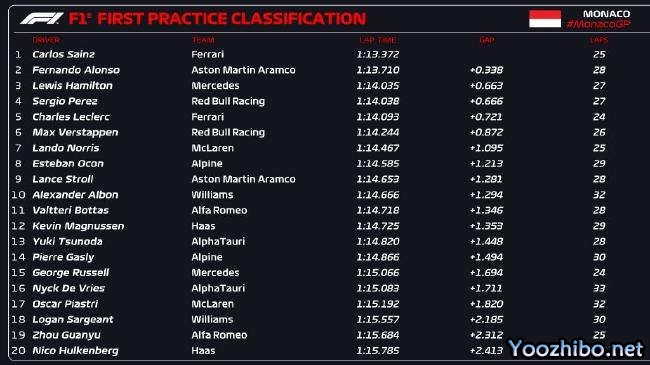
Task: Click Alexander Albon's lap count 32
Action: tap(599, 195)
